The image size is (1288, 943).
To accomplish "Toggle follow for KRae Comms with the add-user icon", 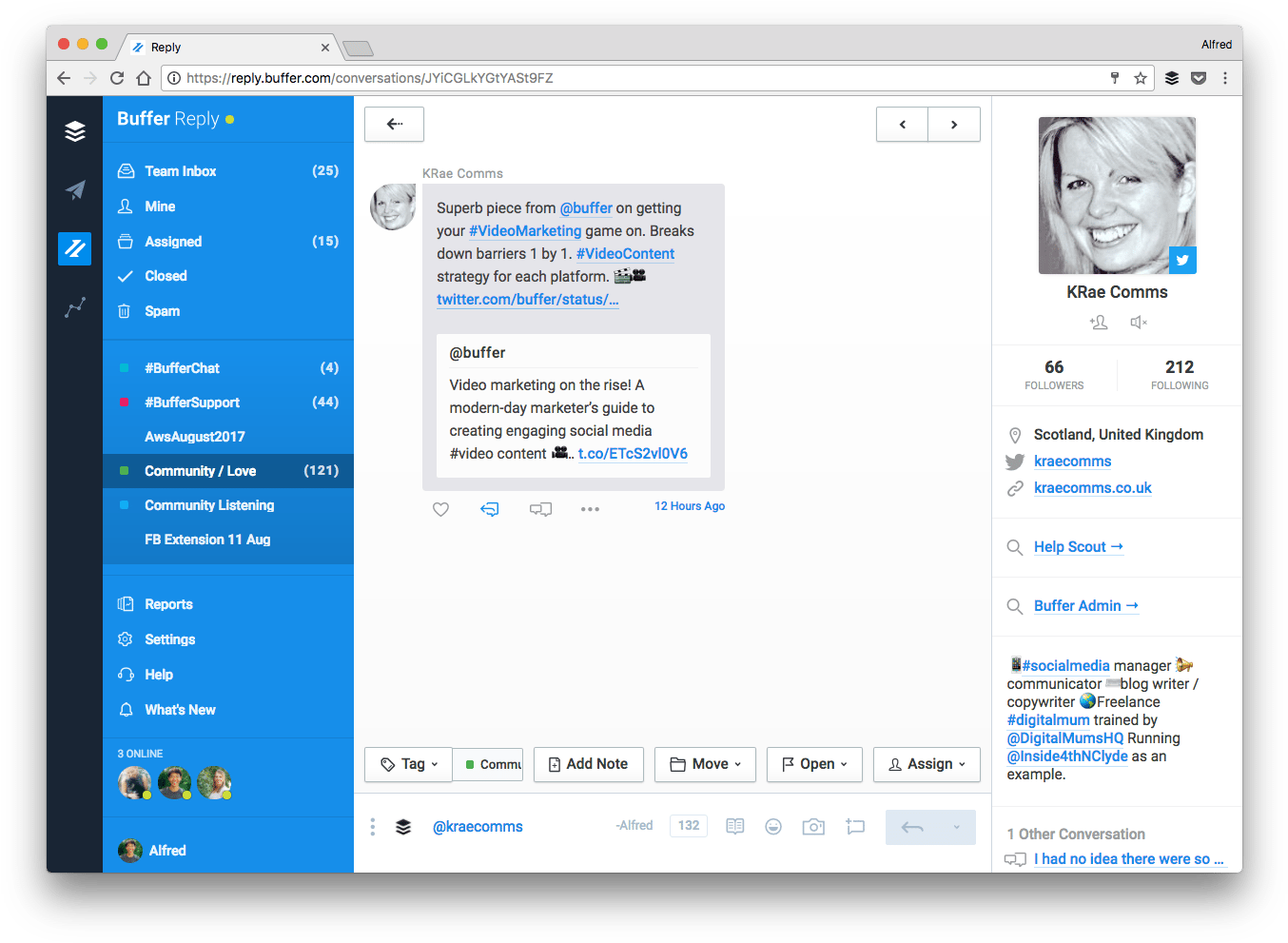I will [1099, 323].
